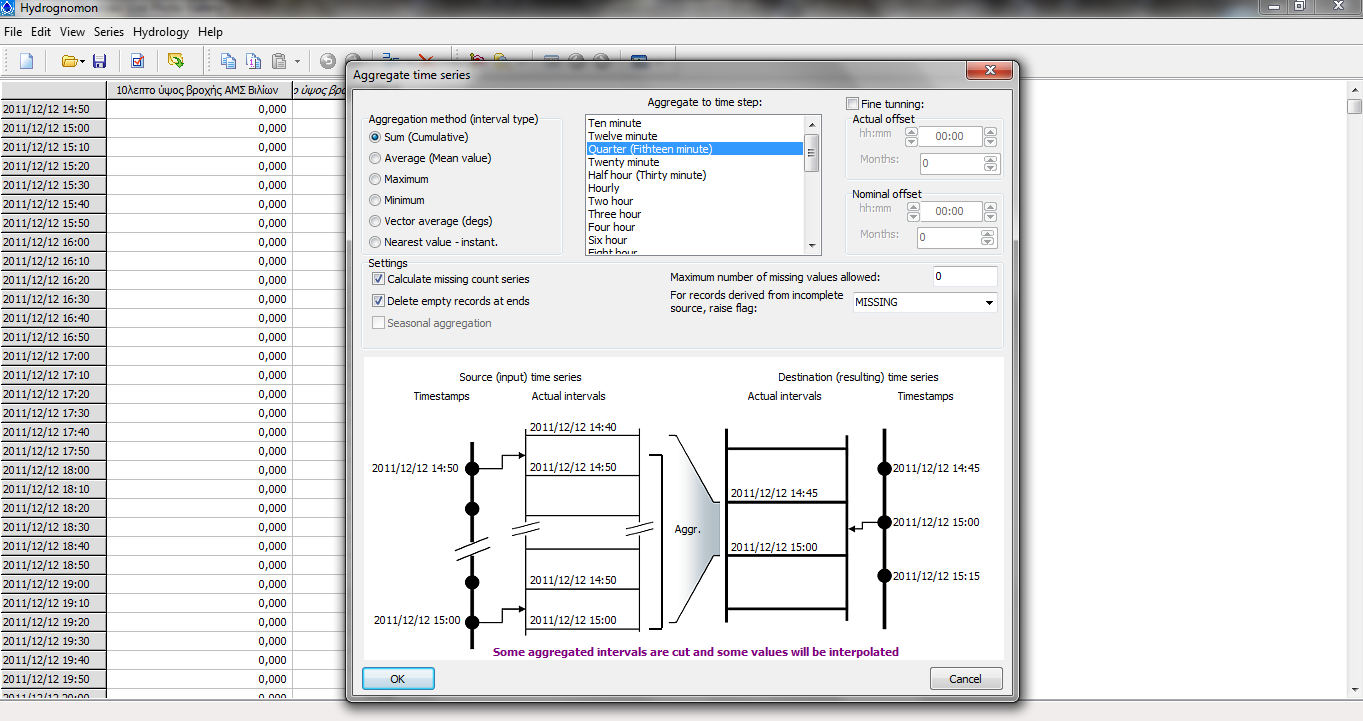Image resolution: width=1363 pixels, height=721 pixels.
Task: Click the checkbox form toolbar icon
Action: pos(138,61)
